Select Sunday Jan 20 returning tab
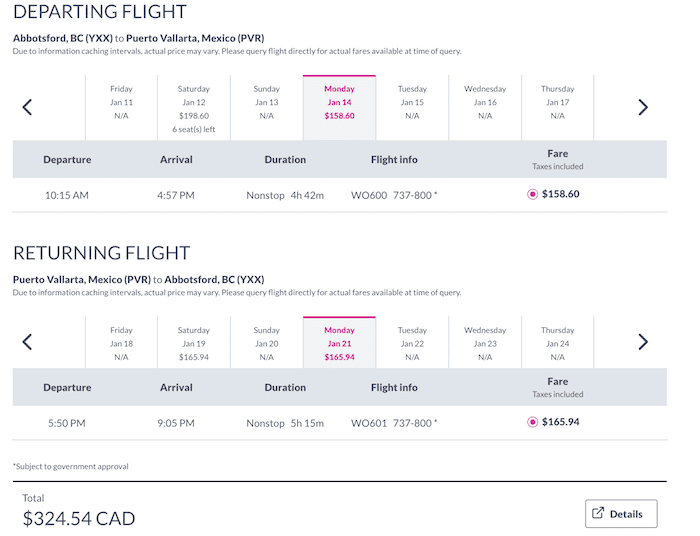This screenshot has height=536, width=700. (x=267, y=343)
